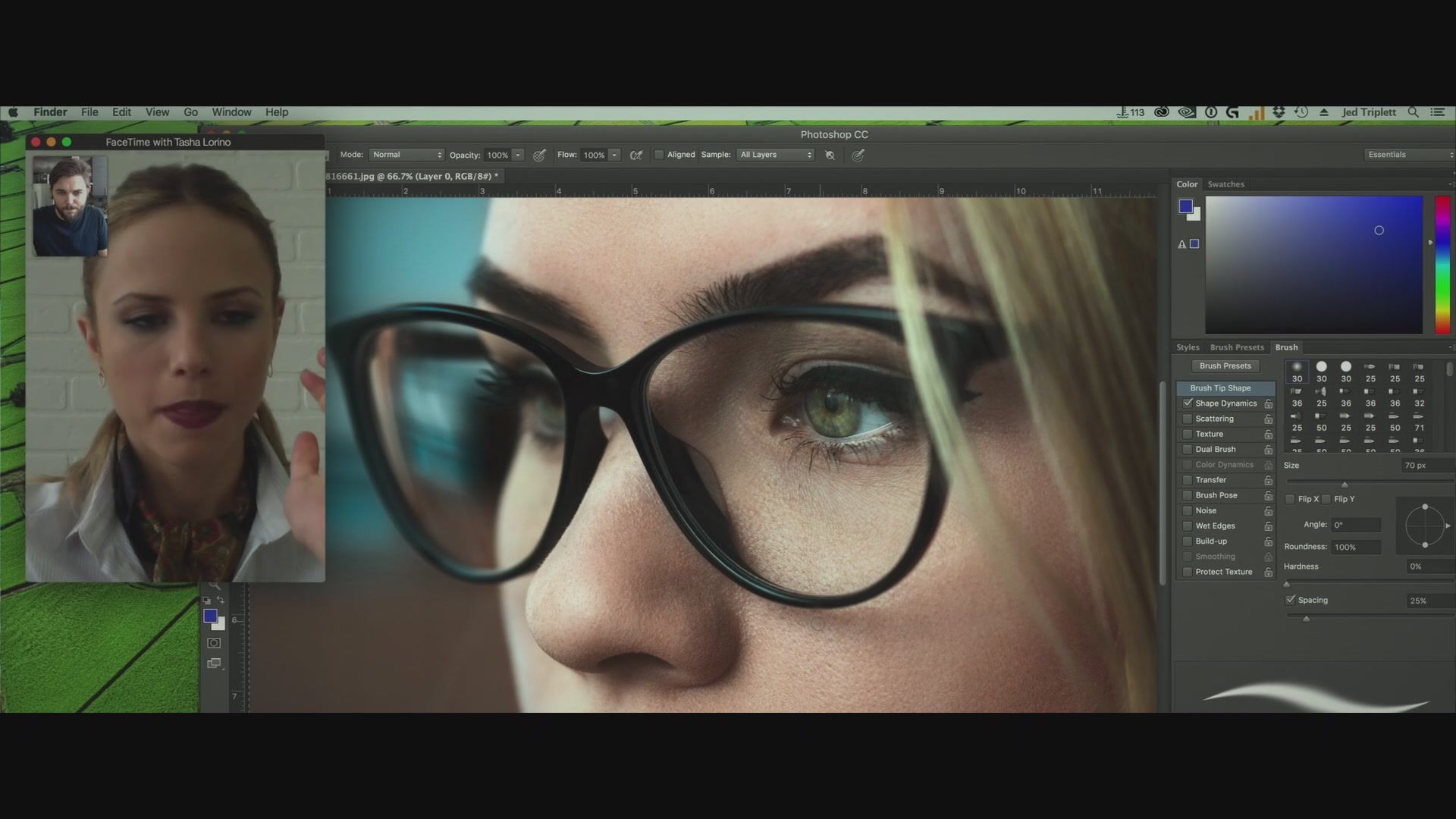Open the Go menu in menu bar

[x=190, y=112]
